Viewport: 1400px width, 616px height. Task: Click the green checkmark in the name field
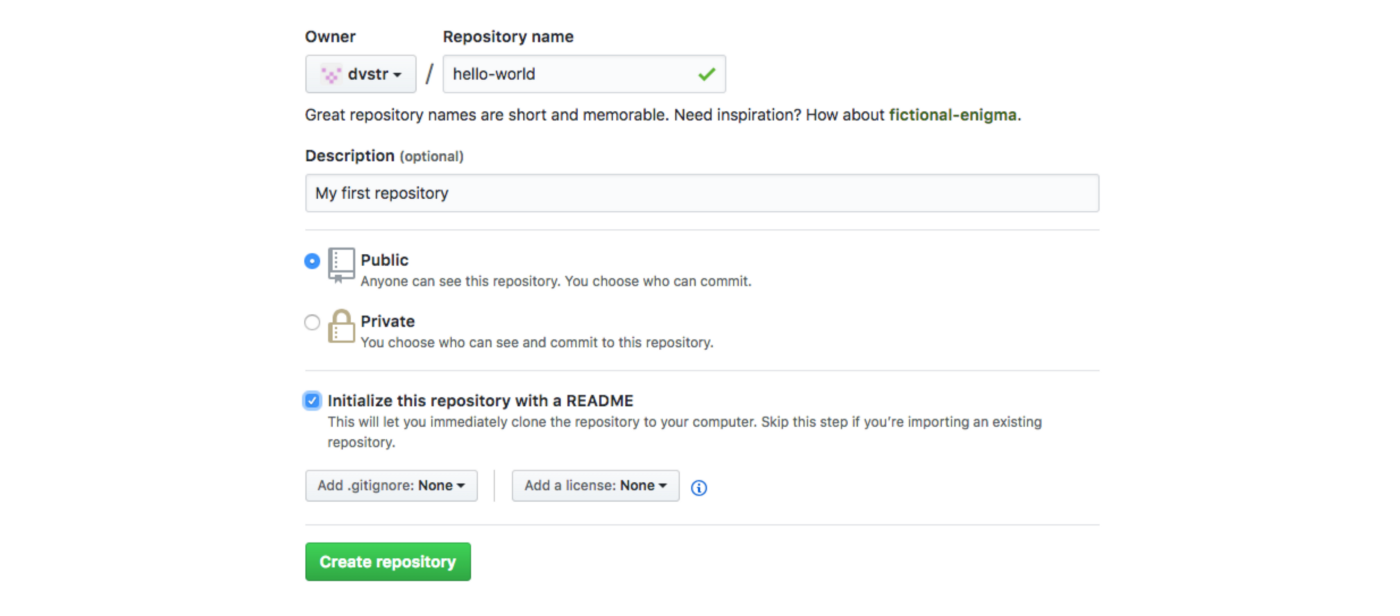[x=707, y=74]
